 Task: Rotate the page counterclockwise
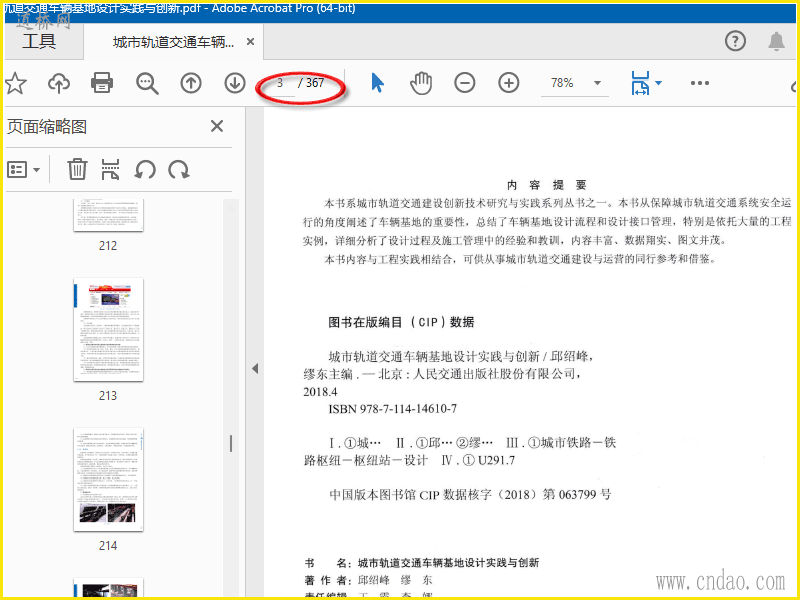pyautogui.click(x=145, y=169)
